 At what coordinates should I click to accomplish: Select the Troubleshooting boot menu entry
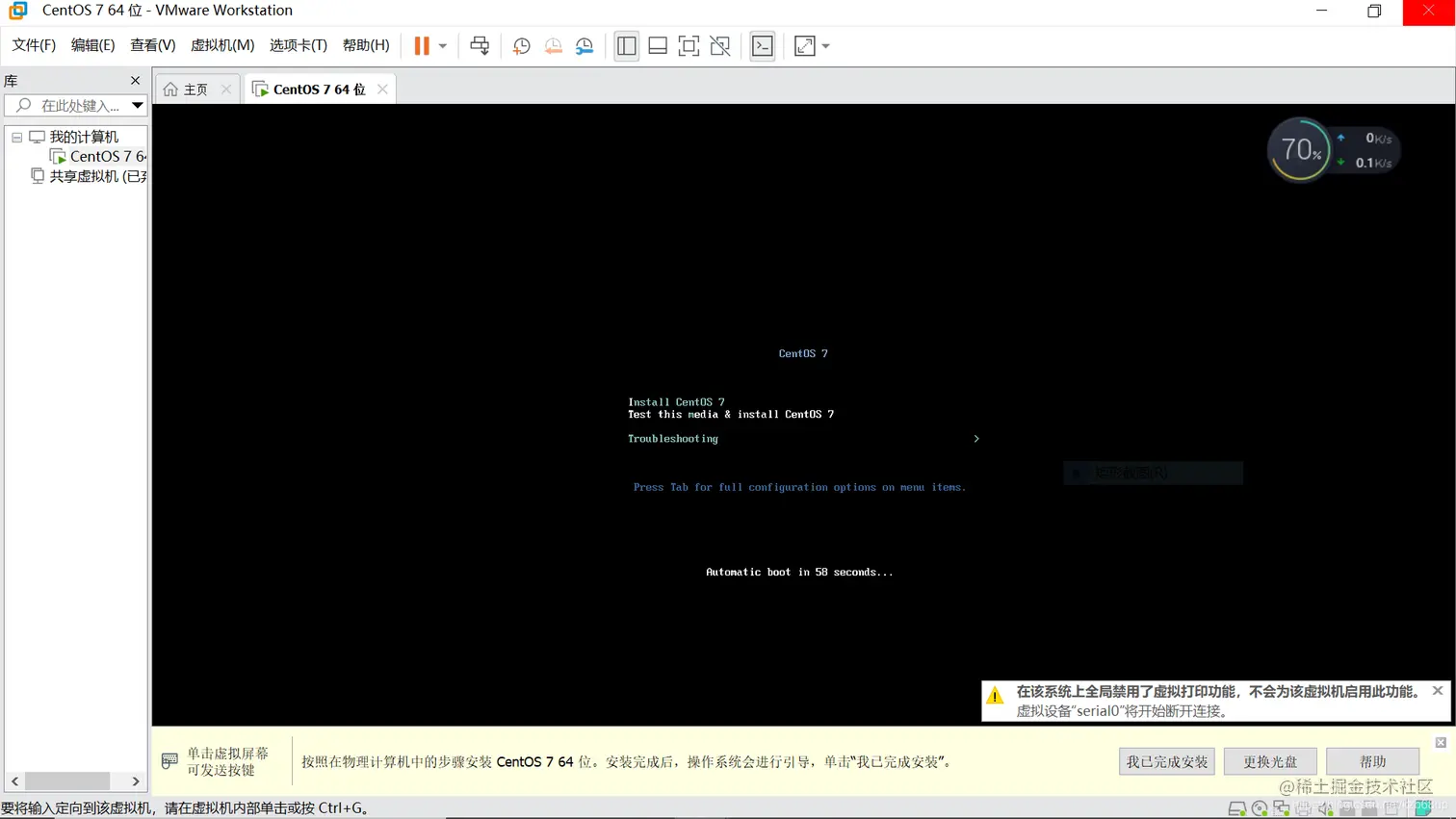tap(673, 439)
